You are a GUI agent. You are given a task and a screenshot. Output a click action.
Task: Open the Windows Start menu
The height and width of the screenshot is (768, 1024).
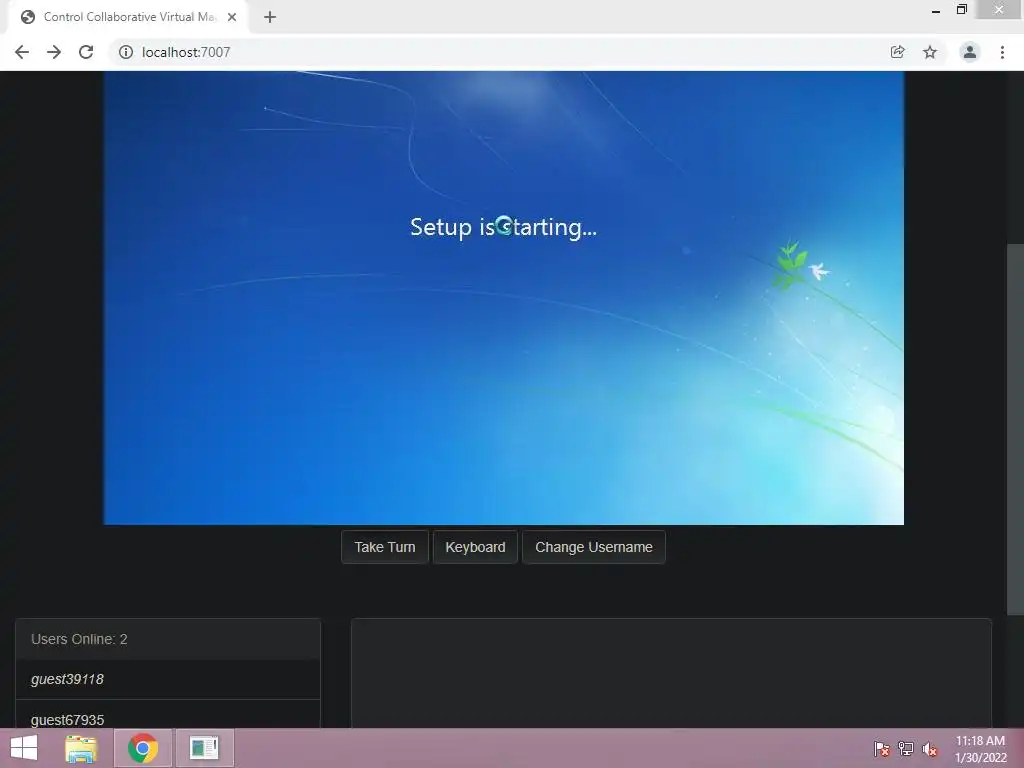(24, 748)
